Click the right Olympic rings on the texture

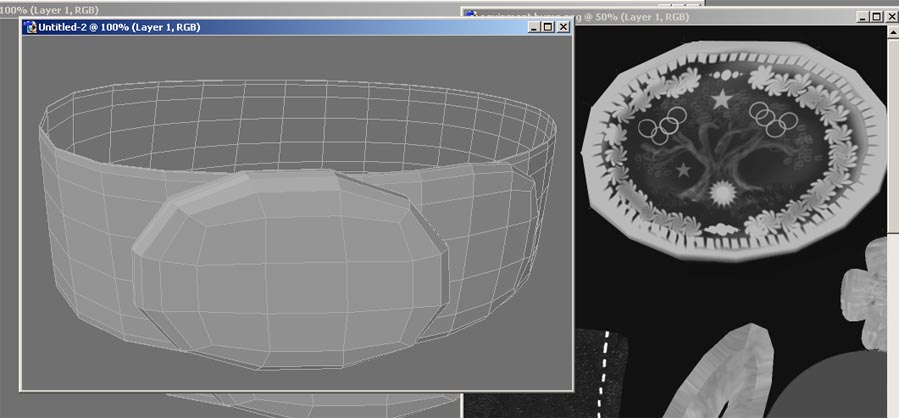pos(775,120)
